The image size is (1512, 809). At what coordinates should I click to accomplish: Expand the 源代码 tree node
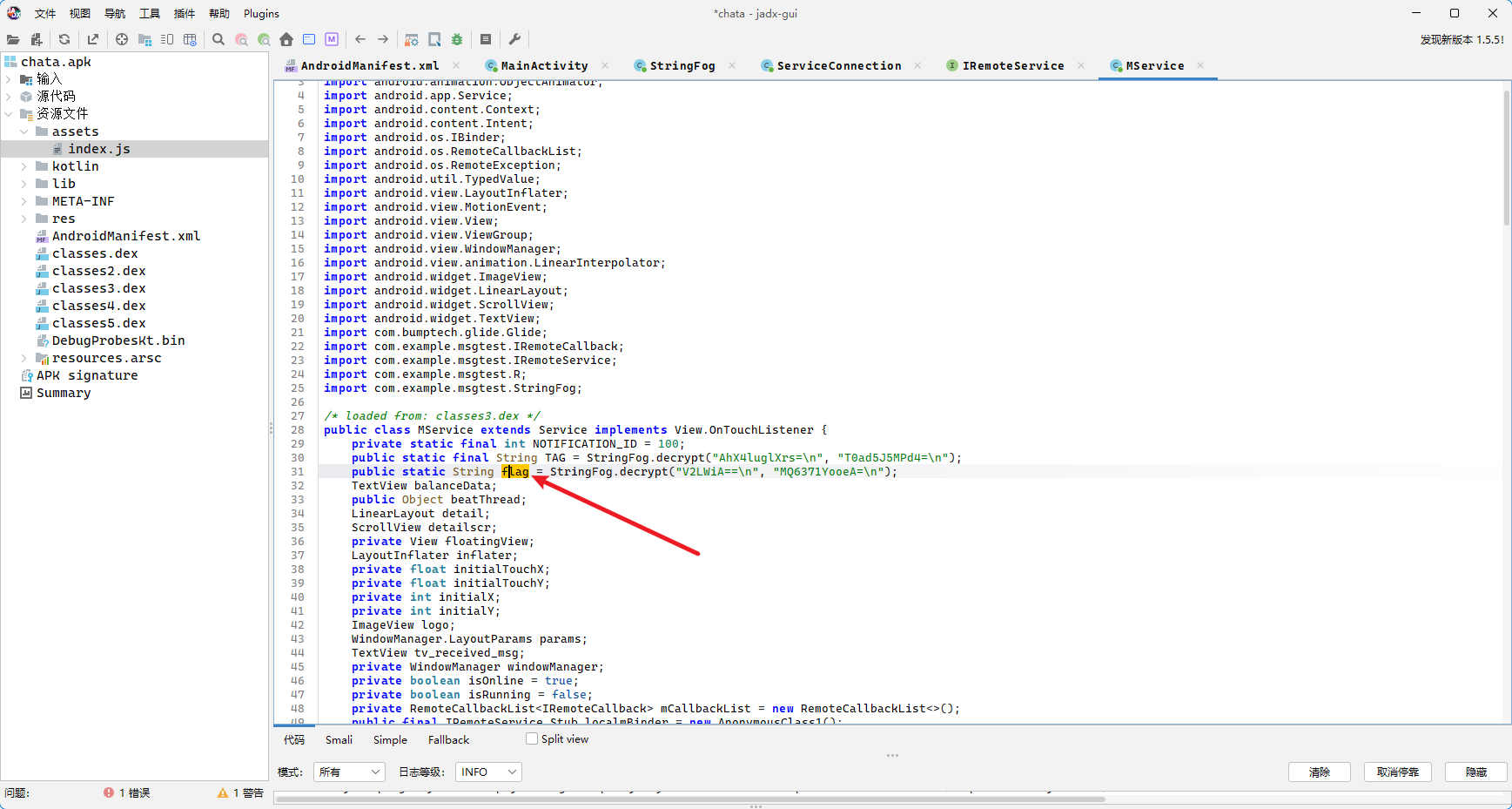coord(9,97)
